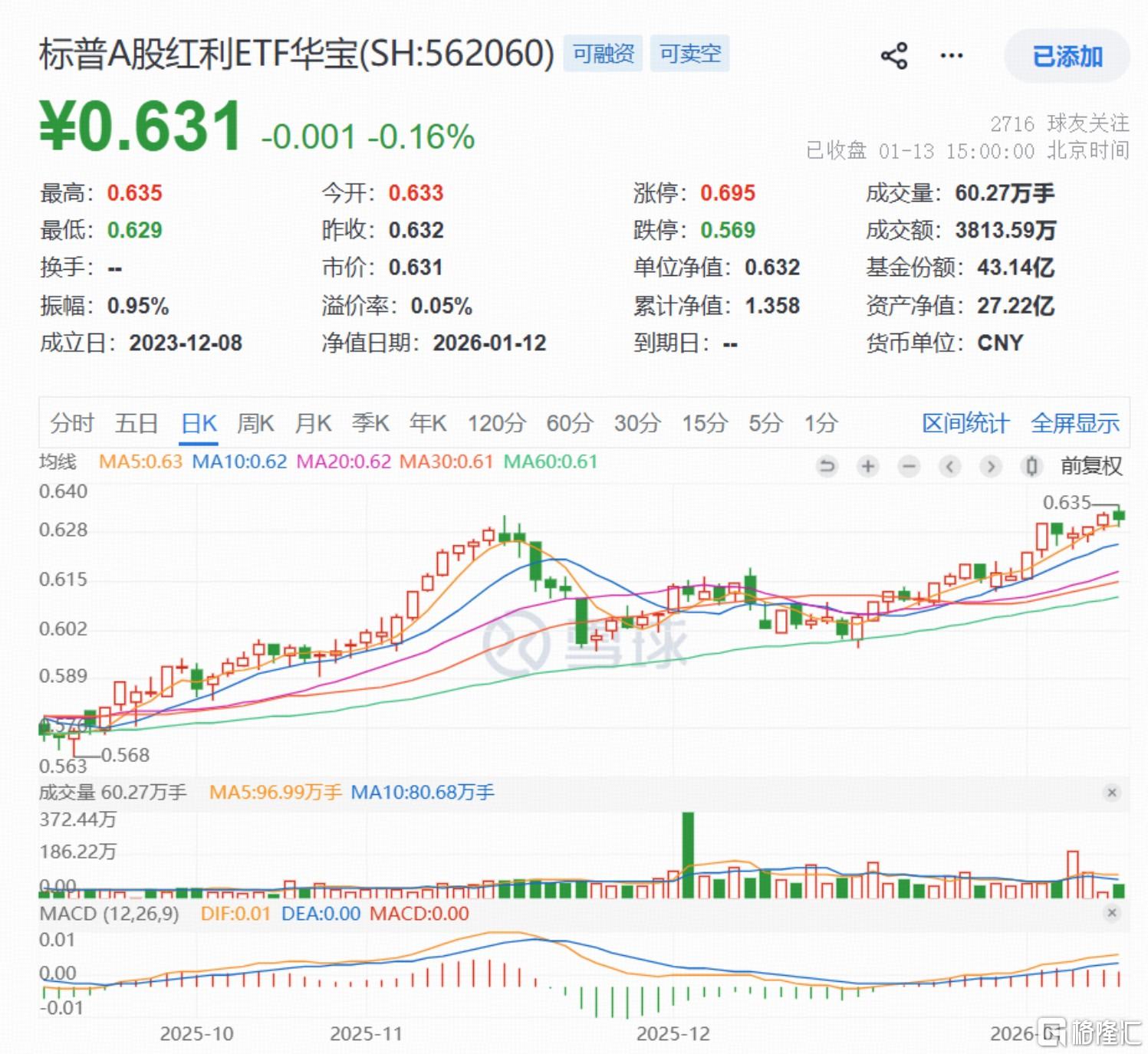Click the 成立日 date 2023-12-08

pos(186,343)
